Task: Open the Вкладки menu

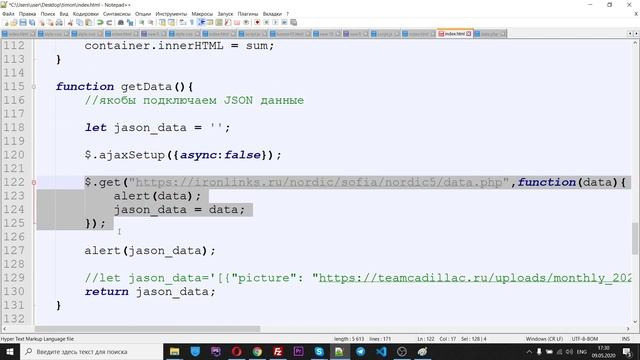Action: [x=272, y=14]
